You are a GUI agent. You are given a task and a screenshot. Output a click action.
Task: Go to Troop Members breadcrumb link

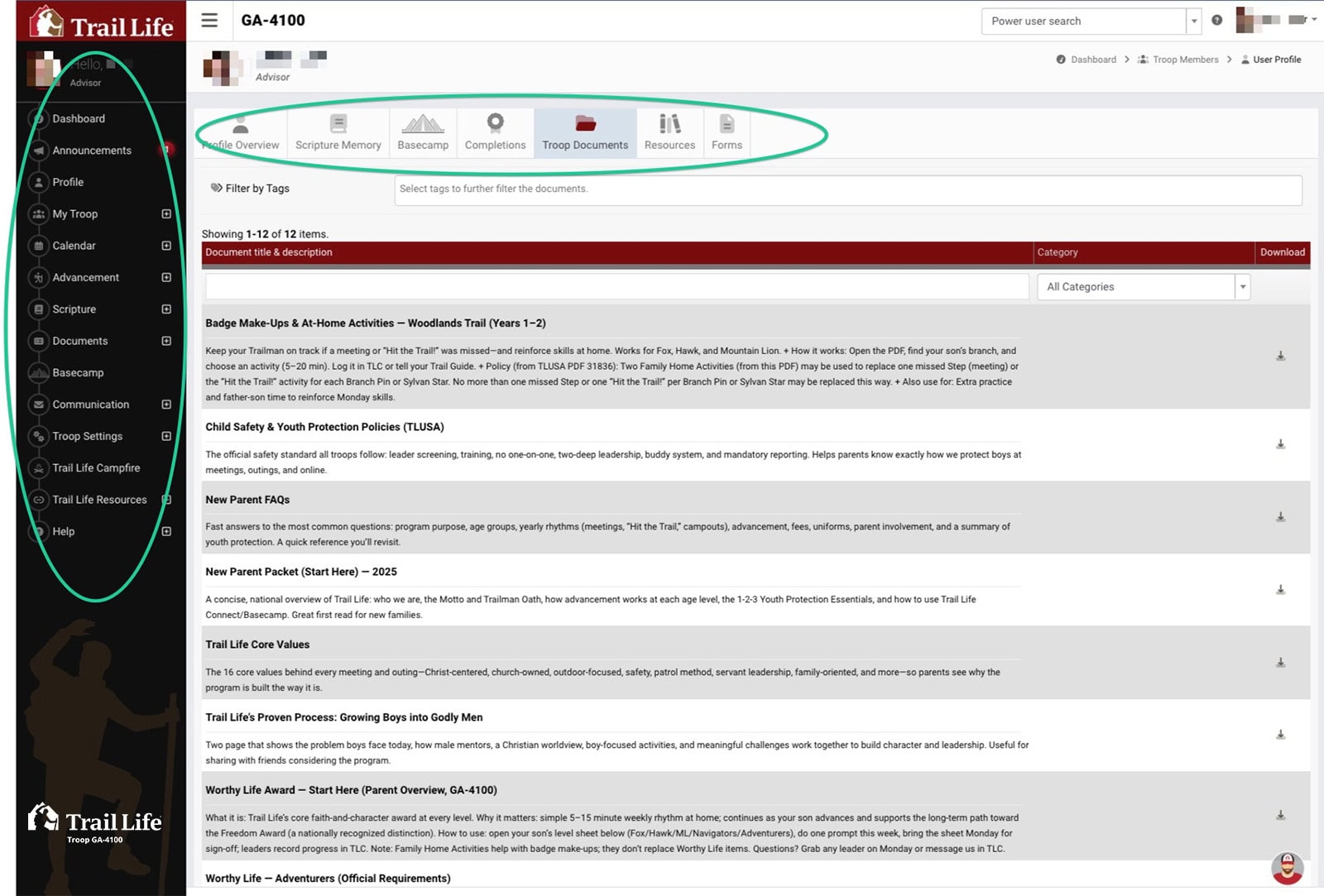[x=1184, y=60]
